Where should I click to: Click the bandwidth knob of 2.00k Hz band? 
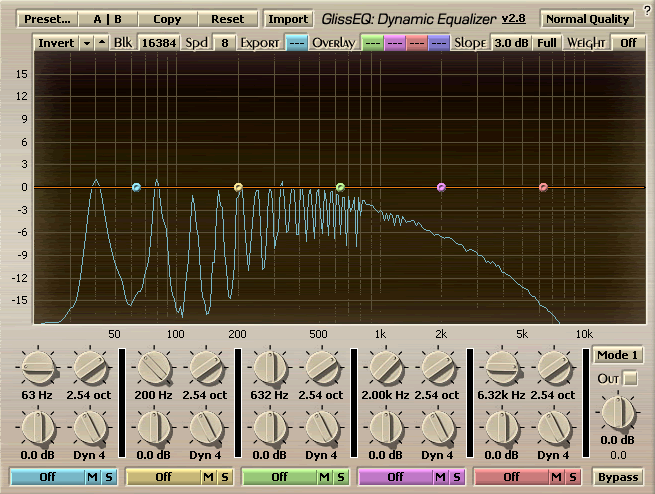pos(438,368)
